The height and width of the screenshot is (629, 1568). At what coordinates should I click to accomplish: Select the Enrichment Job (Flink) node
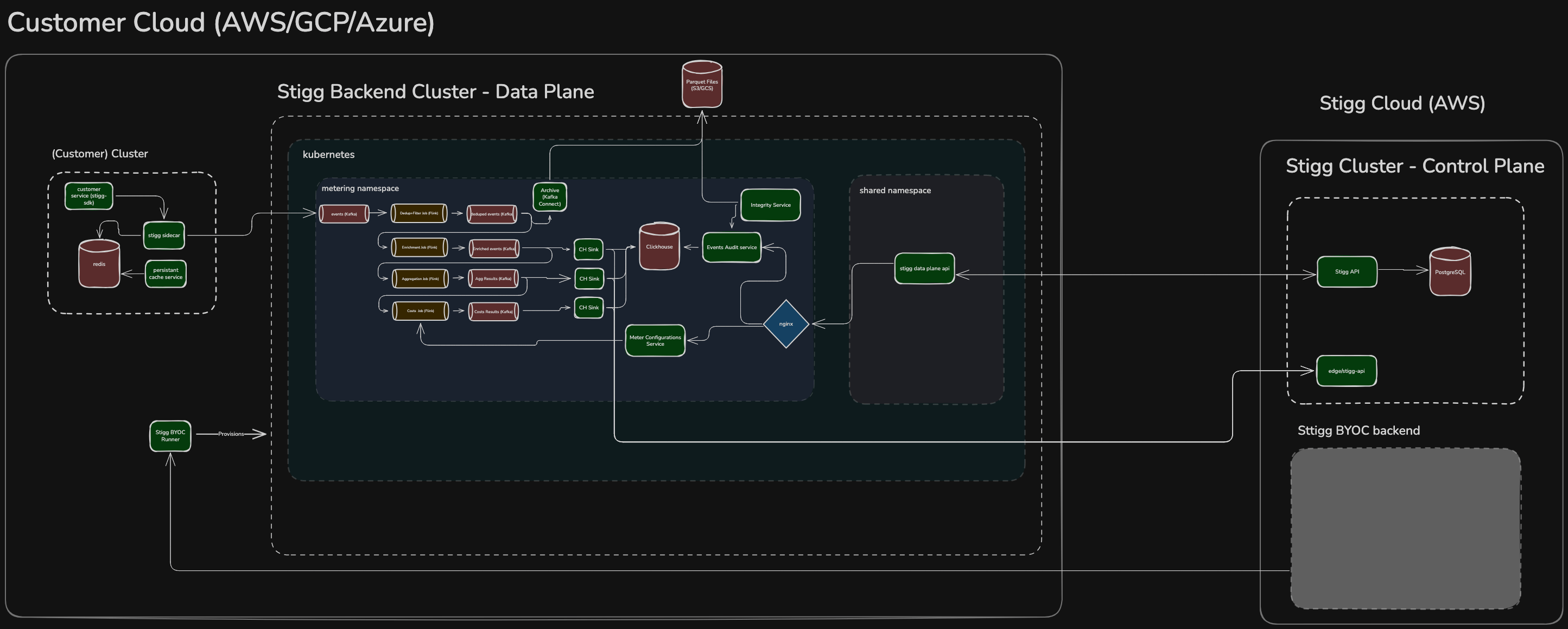coord(420,247)
